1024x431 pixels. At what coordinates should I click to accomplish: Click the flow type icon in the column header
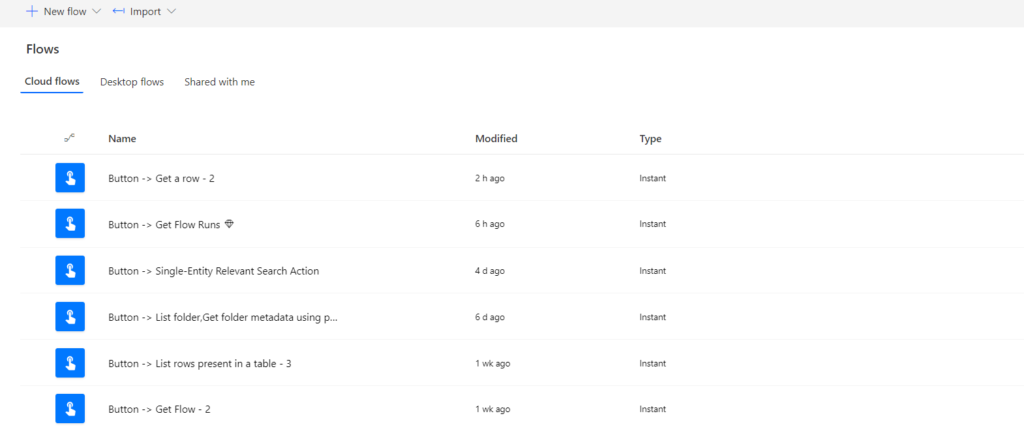pyautogui.click(x=69, y=138)
